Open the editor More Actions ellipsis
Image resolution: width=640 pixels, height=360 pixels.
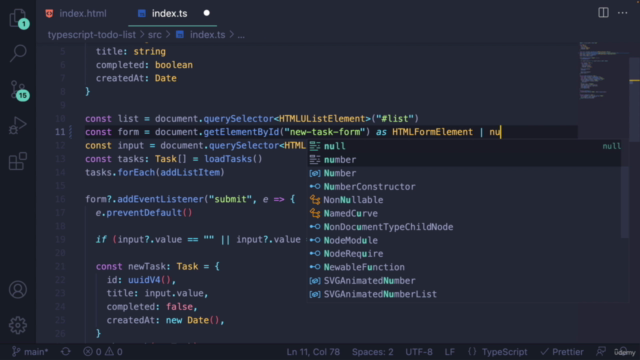(x=622, y=13)
